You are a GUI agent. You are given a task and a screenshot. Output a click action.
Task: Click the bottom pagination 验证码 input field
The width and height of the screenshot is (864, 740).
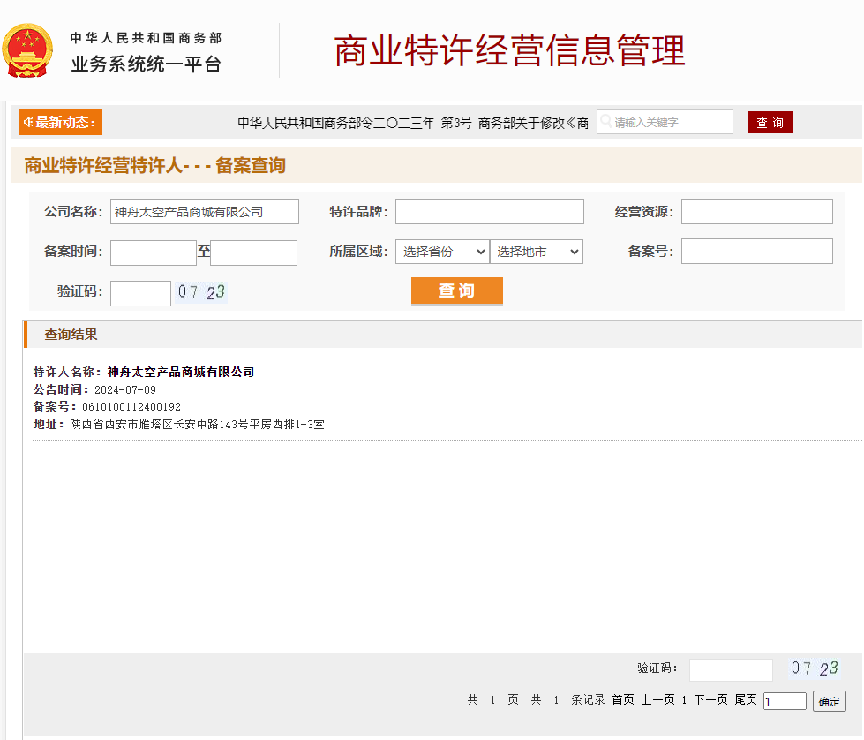click(x=731, y=670)
